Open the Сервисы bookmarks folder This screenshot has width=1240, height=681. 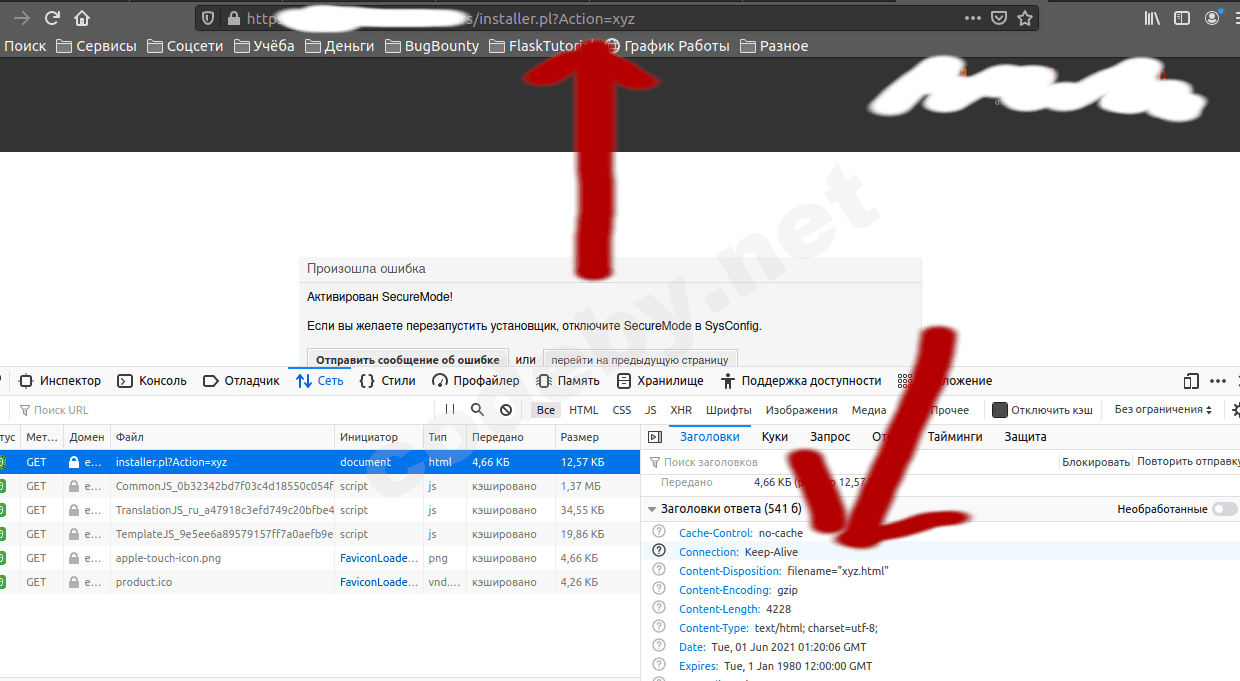click(97, 46)
